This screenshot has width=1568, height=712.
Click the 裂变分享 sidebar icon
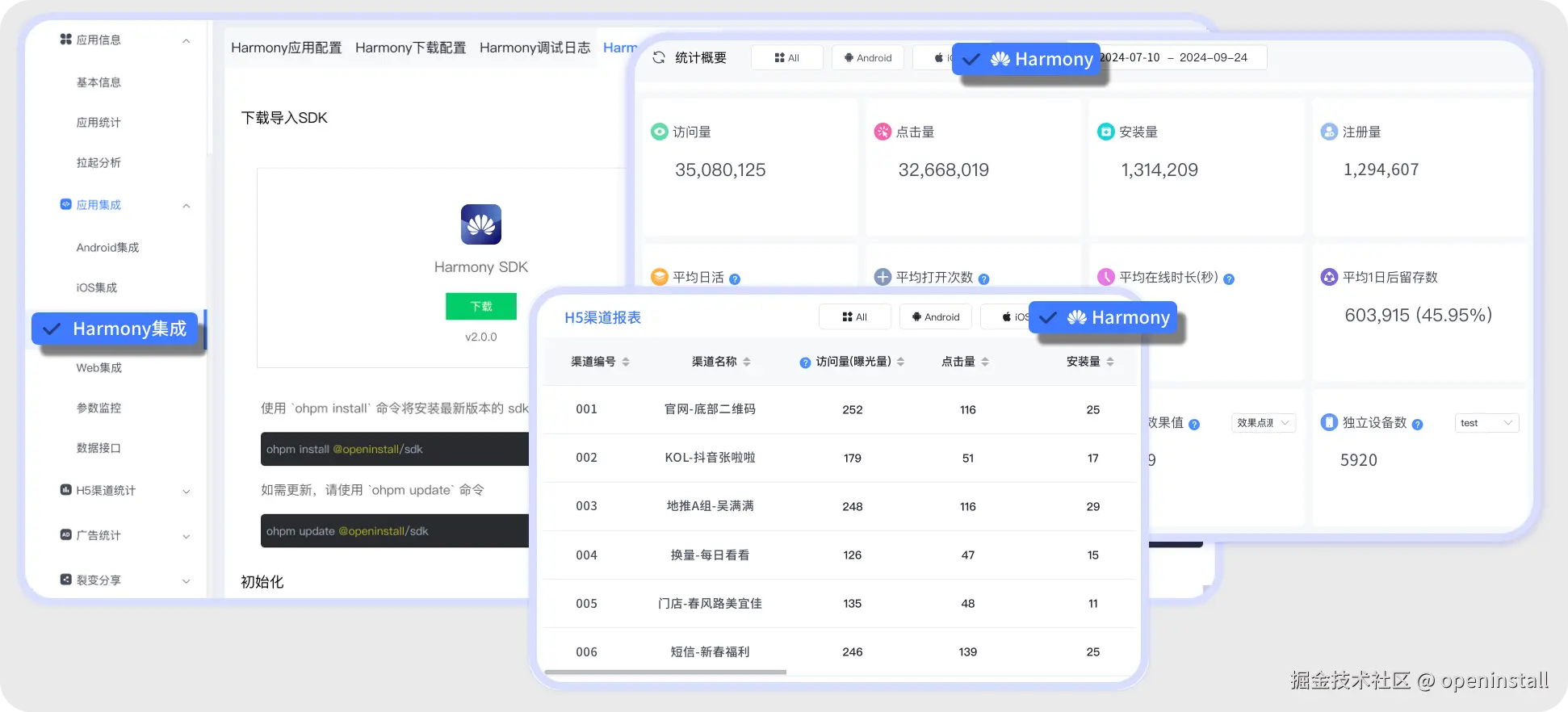pyautogui.click(x=66, y=580)
